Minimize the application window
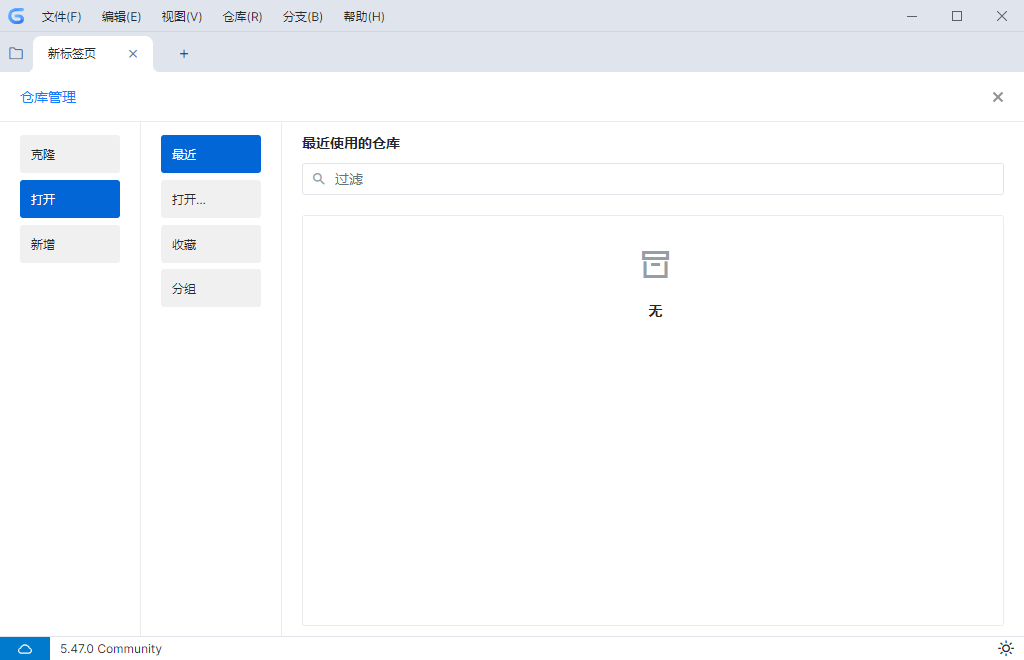 pos(912,16)
